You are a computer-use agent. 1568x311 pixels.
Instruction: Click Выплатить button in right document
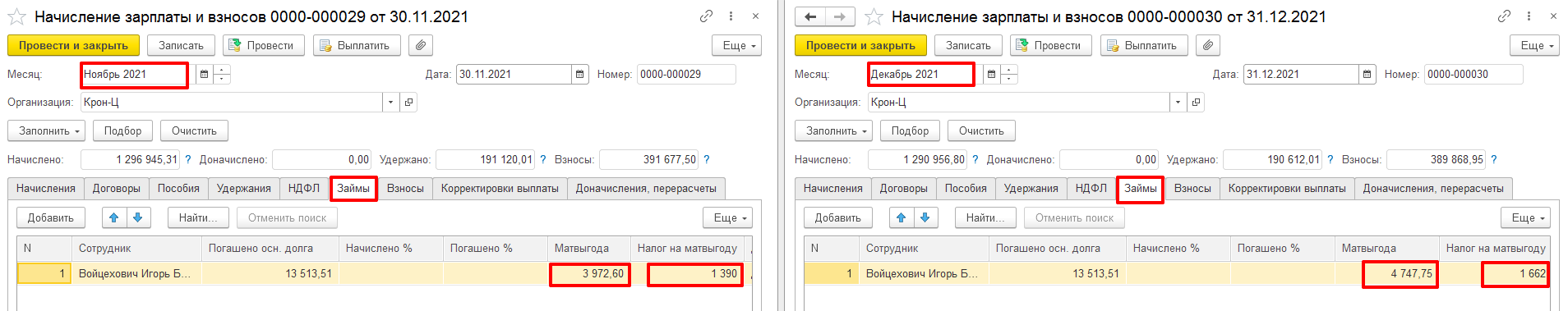pyautogui.click(x=1144, y=45)
